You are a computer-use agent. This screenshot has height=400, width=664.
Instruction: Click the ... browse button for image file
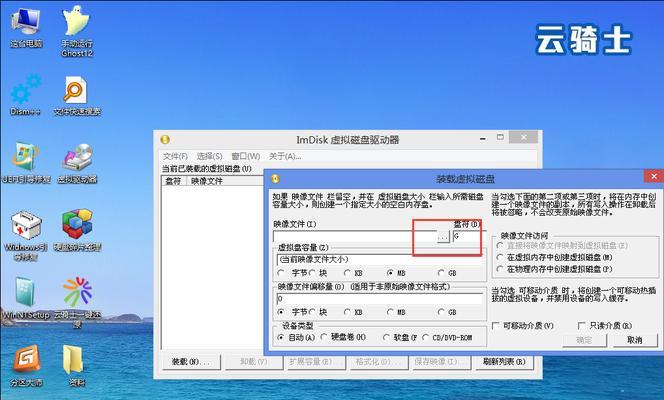click(x=443, y=237)
